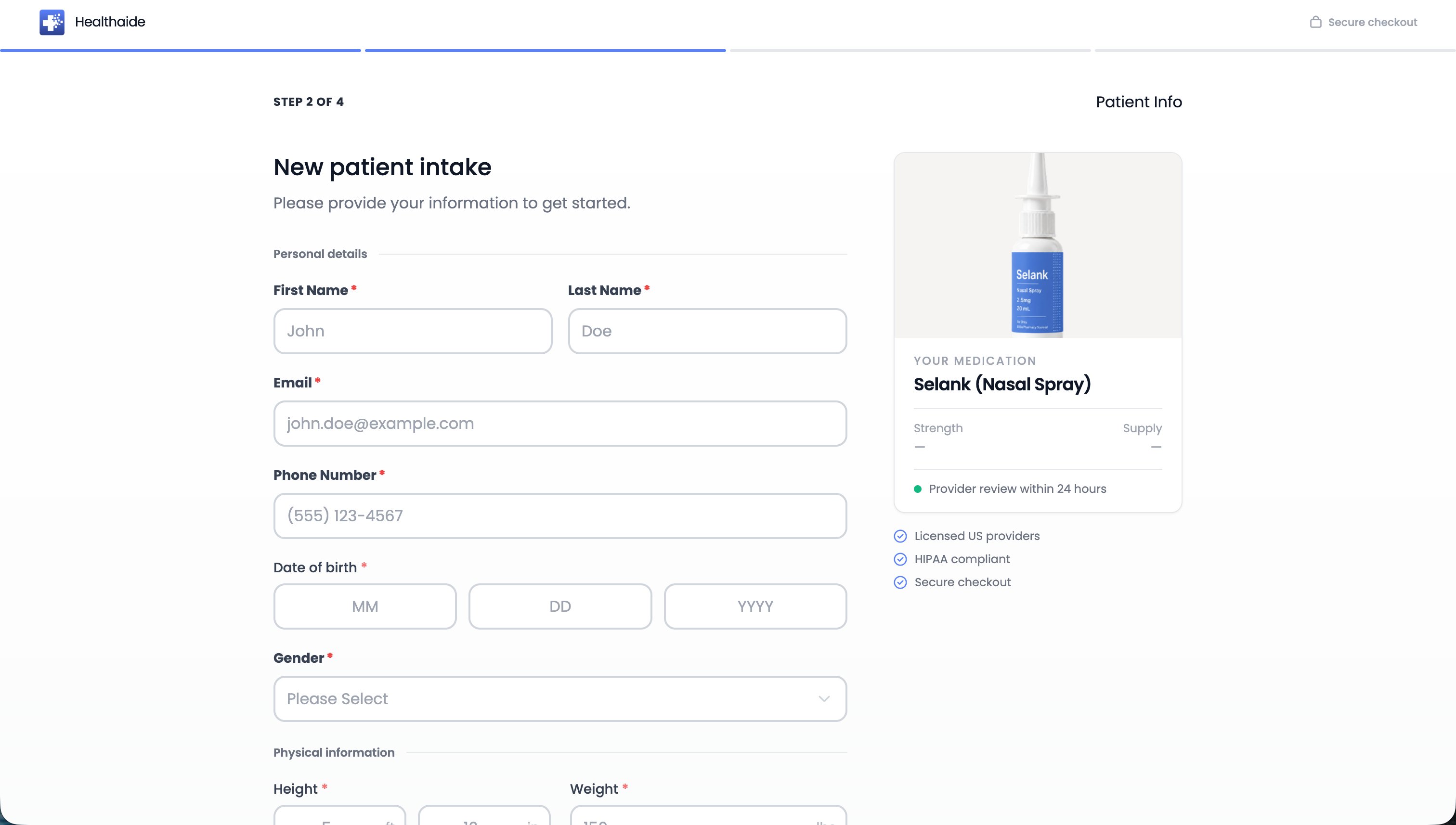The width and height of the screenshot is (1456, 825).
Task: Click the Date of birth label
Action: tap(315, 568)
